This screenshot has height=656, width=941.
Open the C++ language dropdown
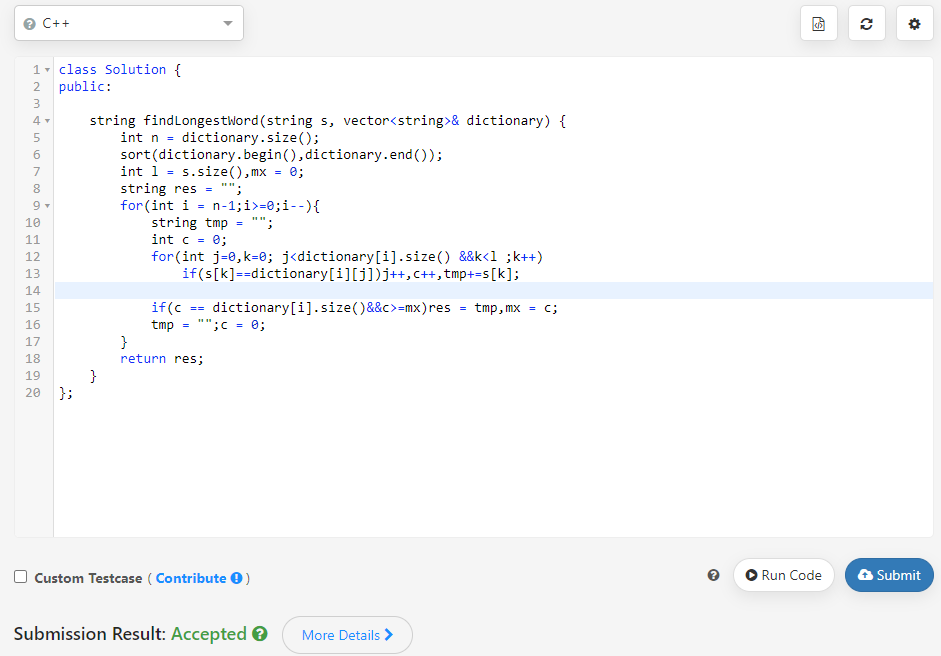pyautogui.click(x=128, y=23)
